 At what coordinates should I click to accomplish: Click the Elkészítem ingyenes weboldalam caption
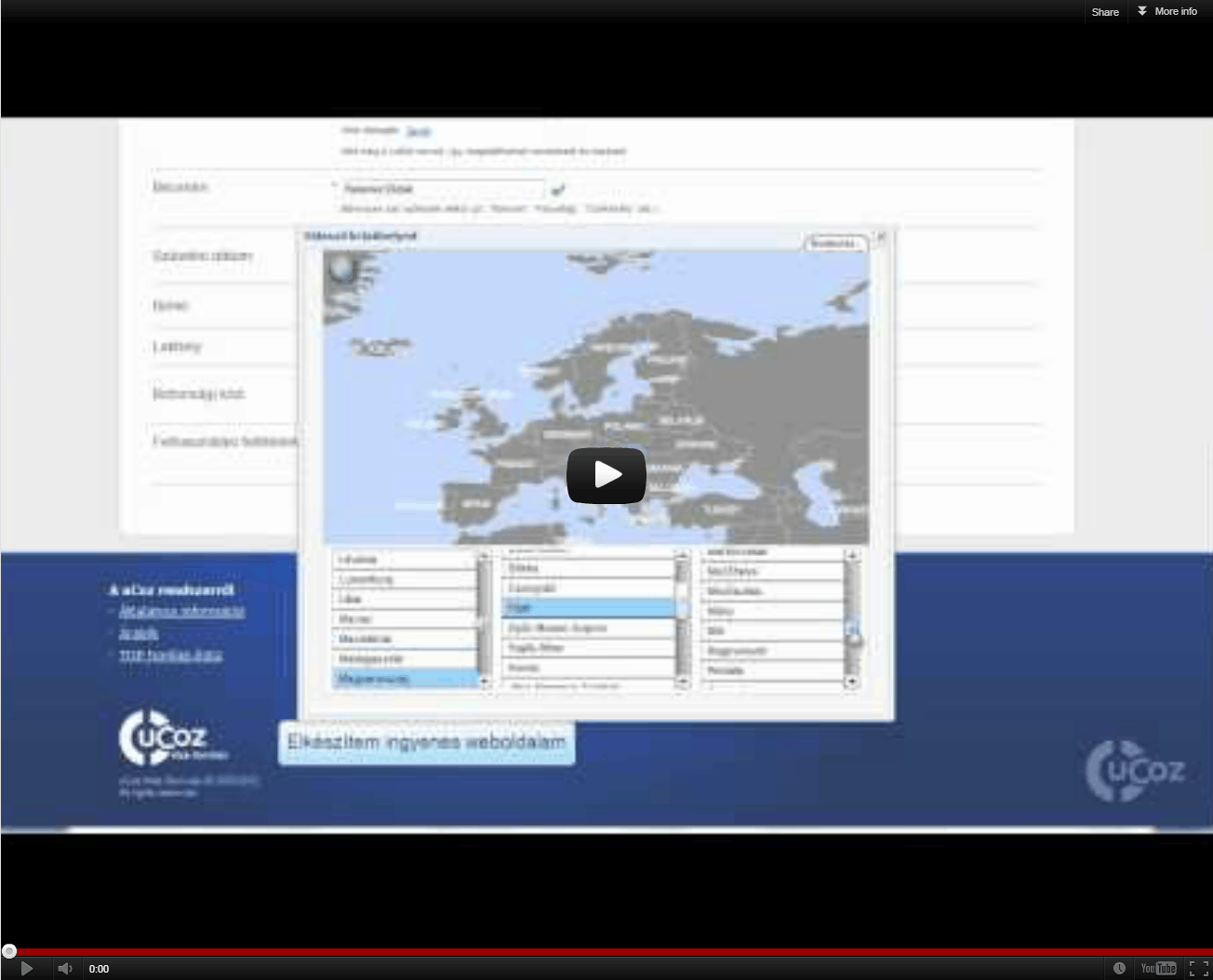pyautogui.click(x=426, y=742)
